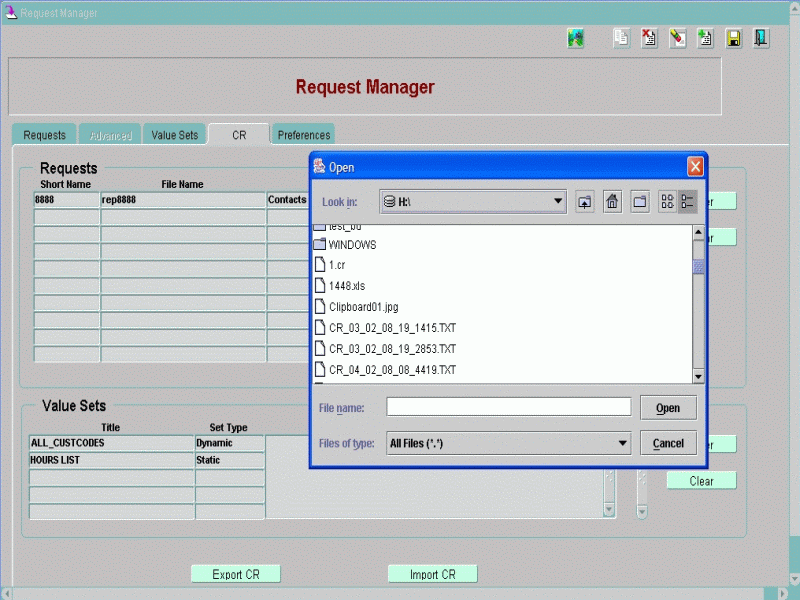Click the exit door icon in toolbar

761,39
